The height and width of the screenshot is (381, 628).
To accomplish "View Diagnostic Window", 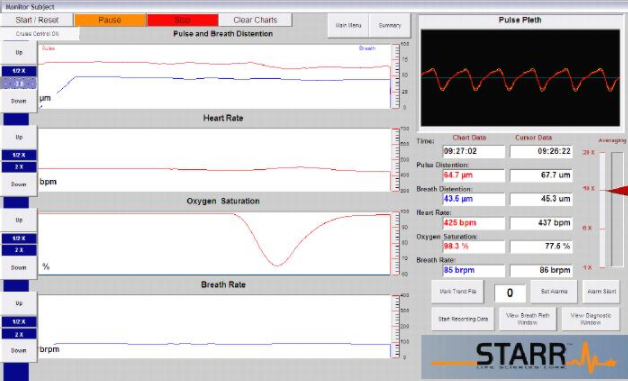I will (591, 319).
